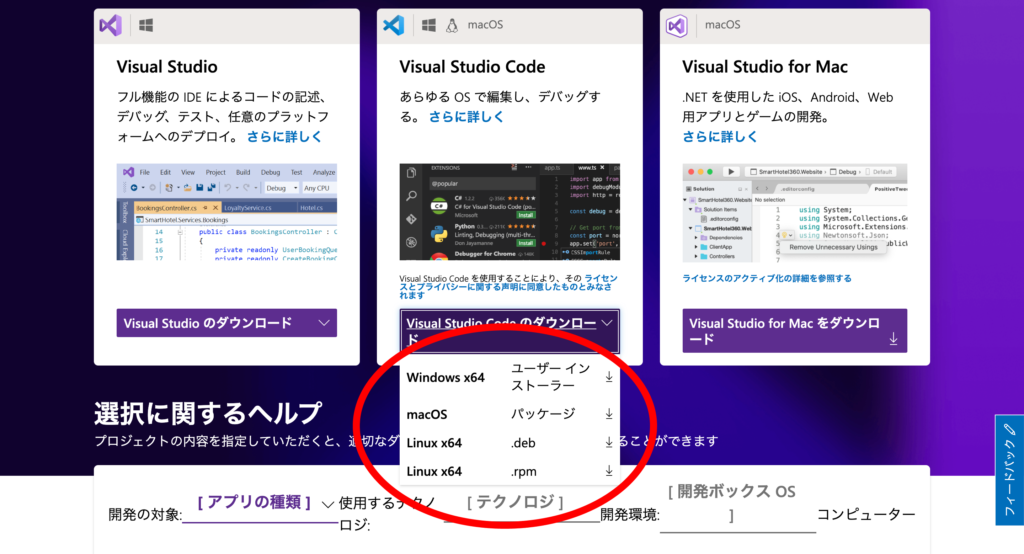Click the macOS label on the VS Code card header

click(x=485, y=25)
